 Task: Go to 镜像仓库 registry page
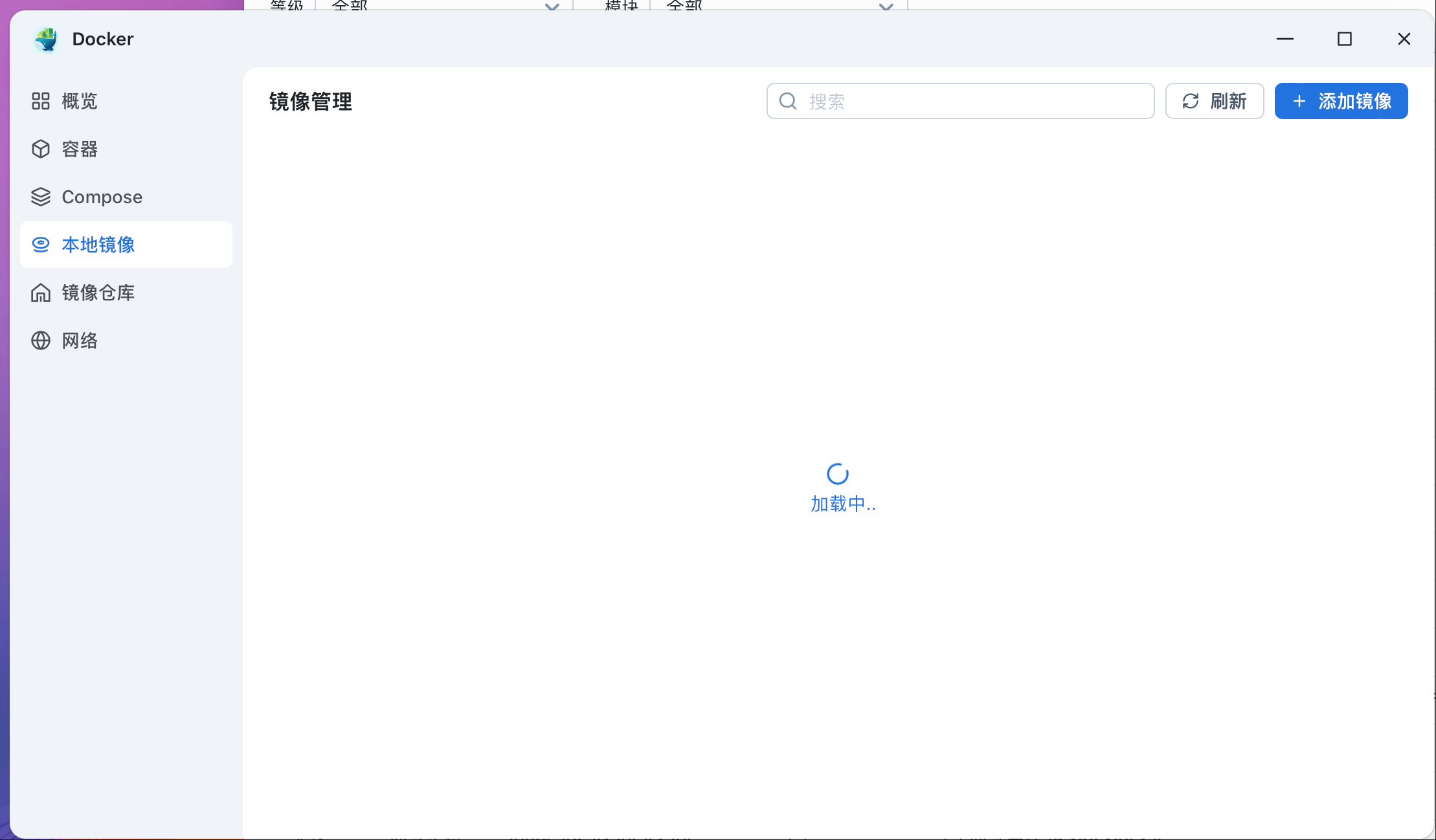point(98,293)
